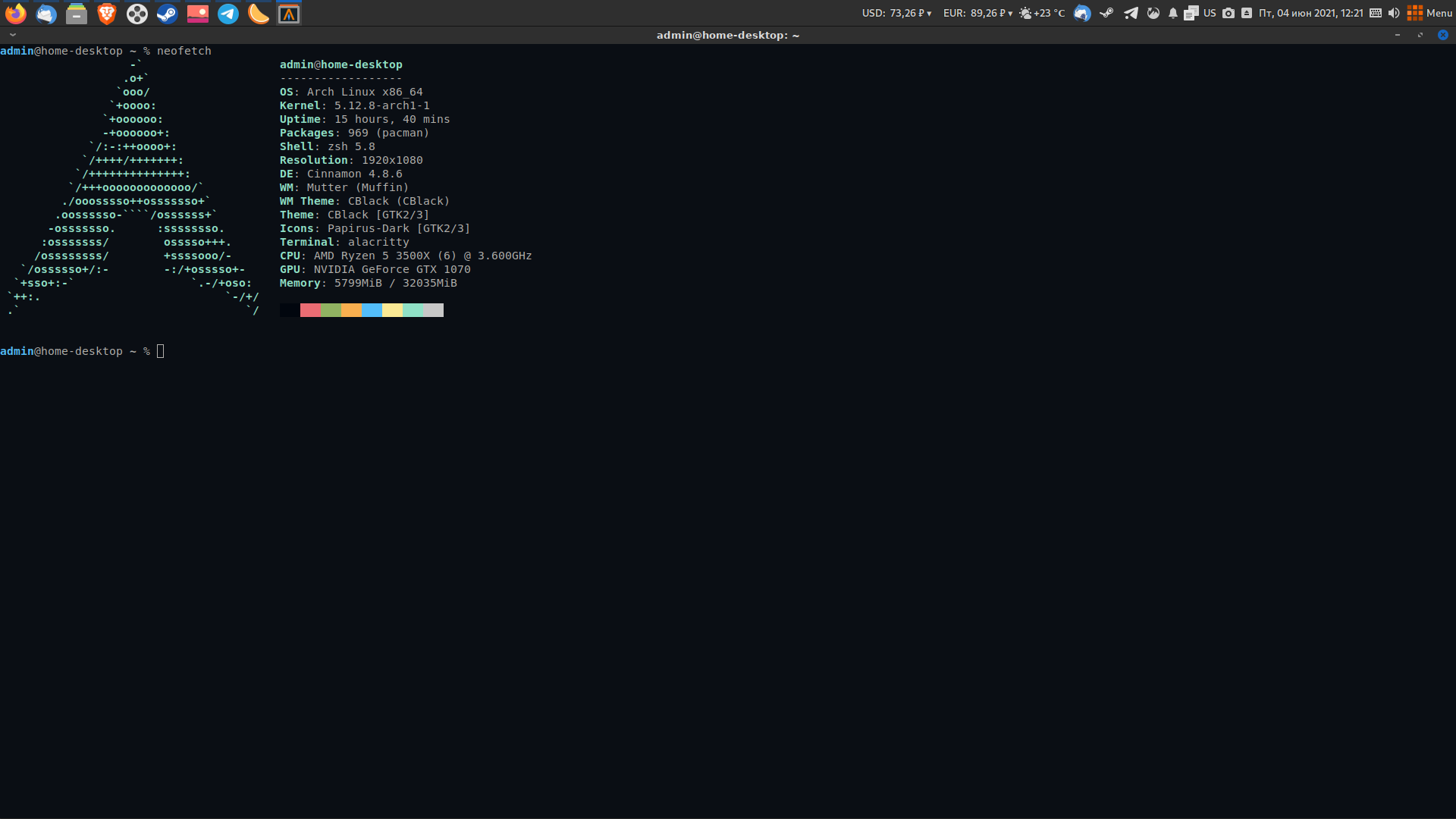1456x819 pixels.
Task: Open the pink image viewer launcher
Action: click(x=198, y=14)
